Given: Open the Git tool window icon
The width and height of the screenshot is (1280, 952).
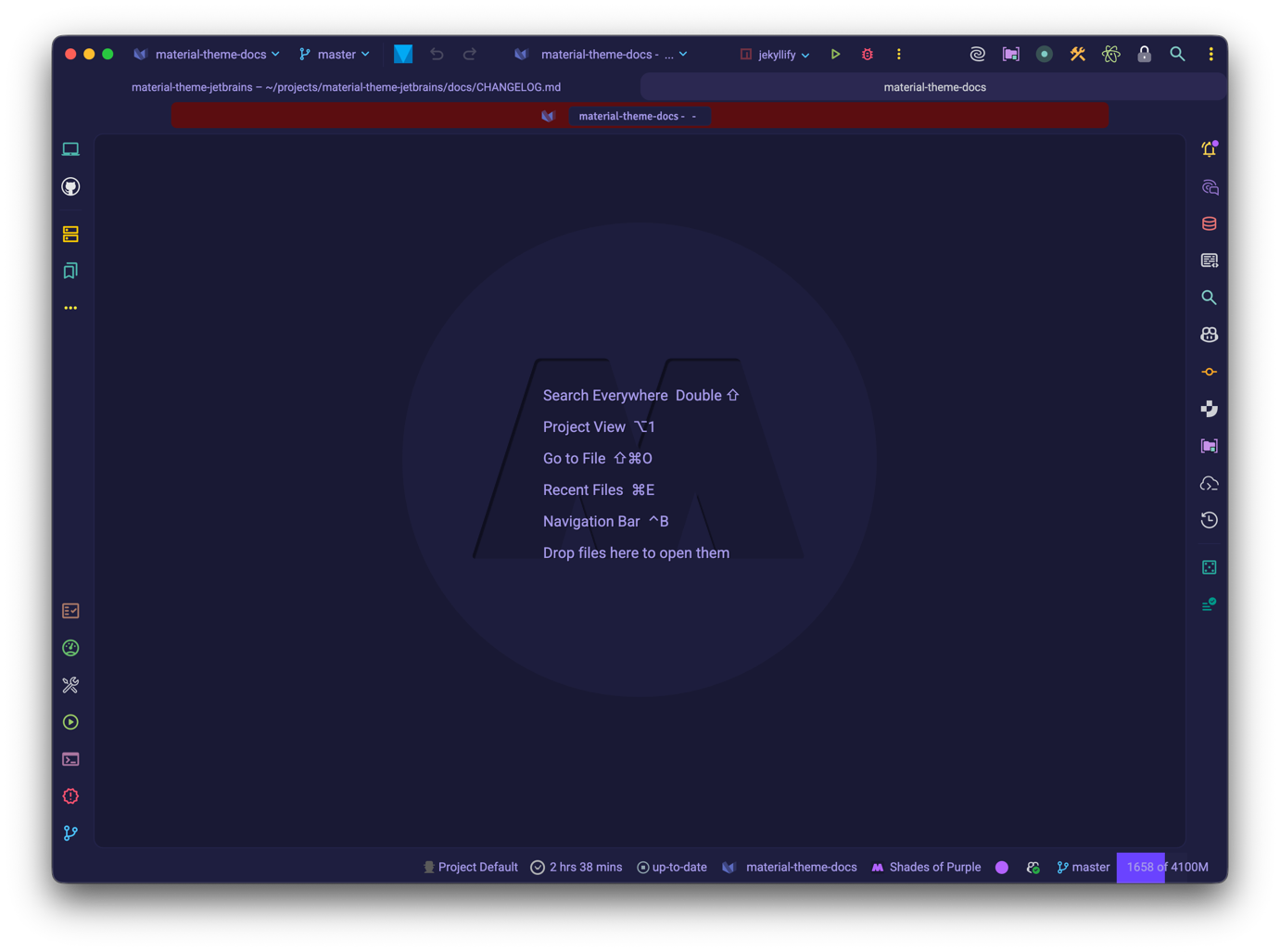Looking at the screenshot, I should [70, 833].
